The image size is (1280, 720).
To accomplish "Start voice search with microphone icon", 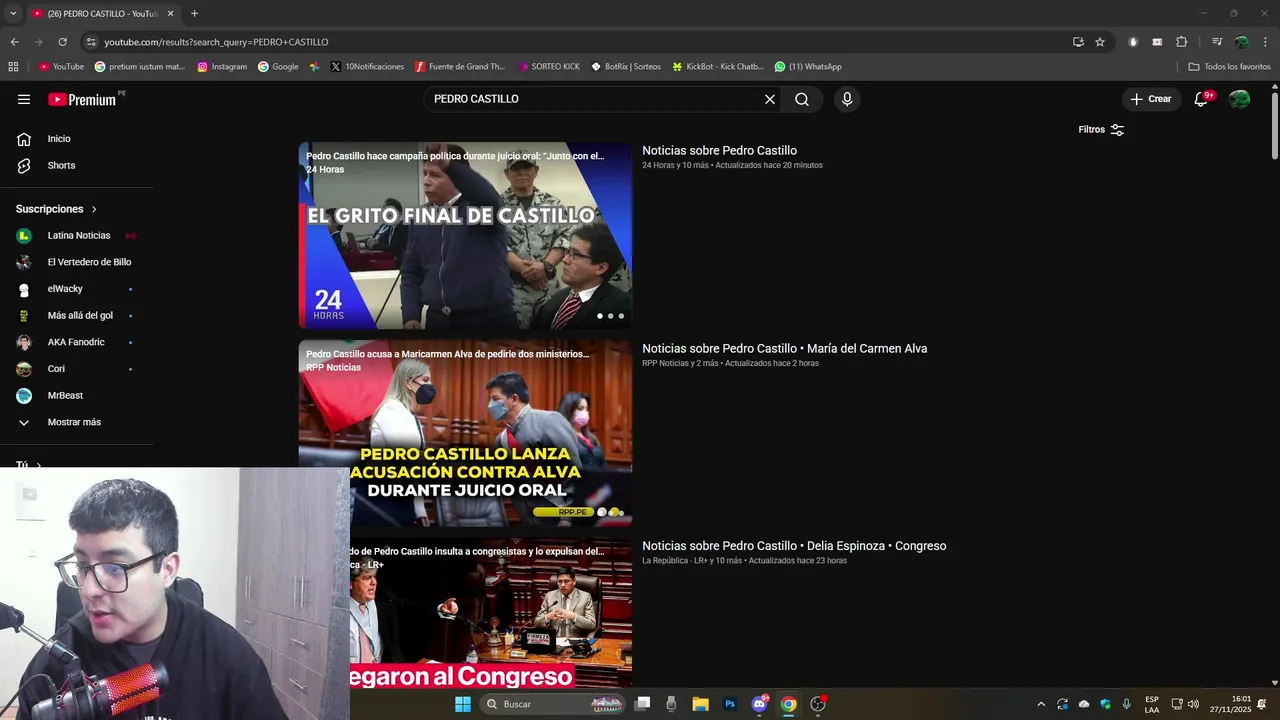I will click(847, 99).
